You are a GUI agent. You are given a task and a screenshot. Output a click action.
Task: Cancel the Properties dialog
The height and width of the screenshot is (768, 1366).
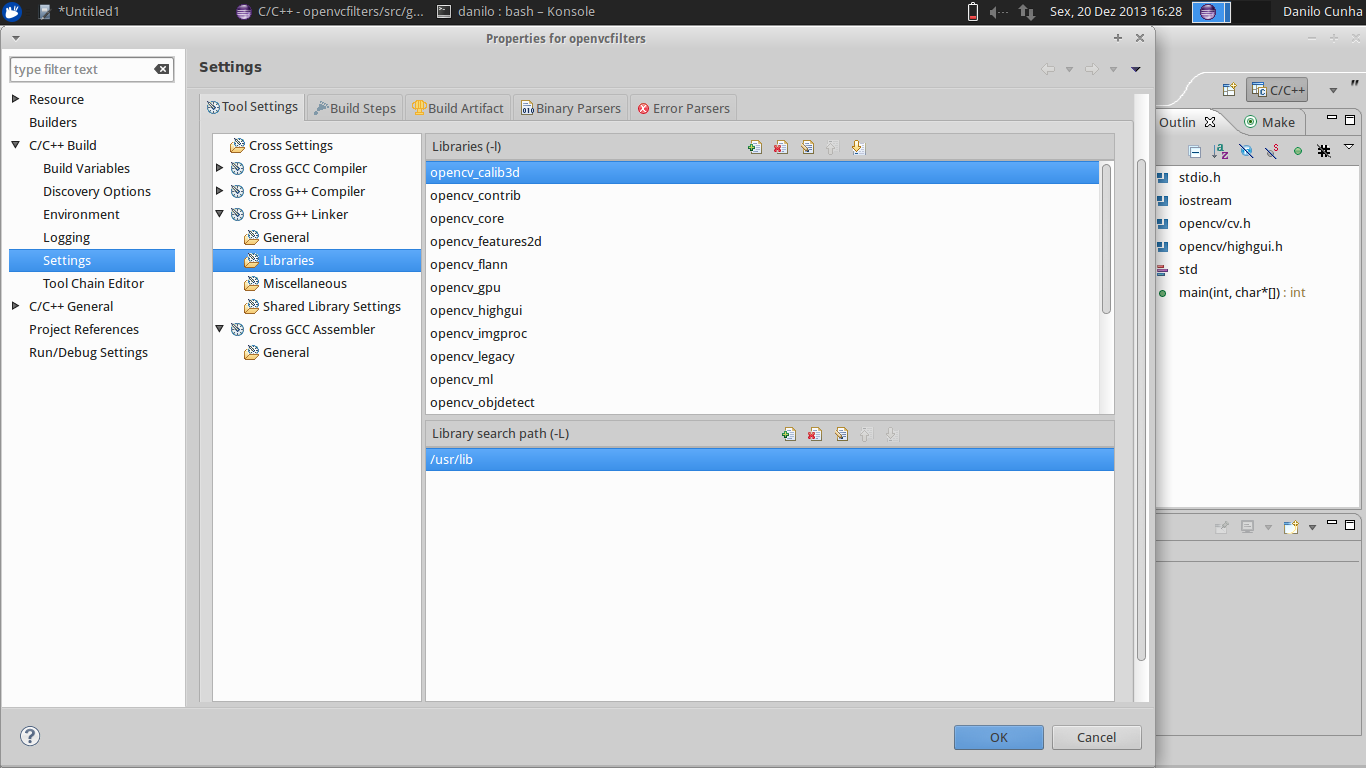coord(1096,737)
